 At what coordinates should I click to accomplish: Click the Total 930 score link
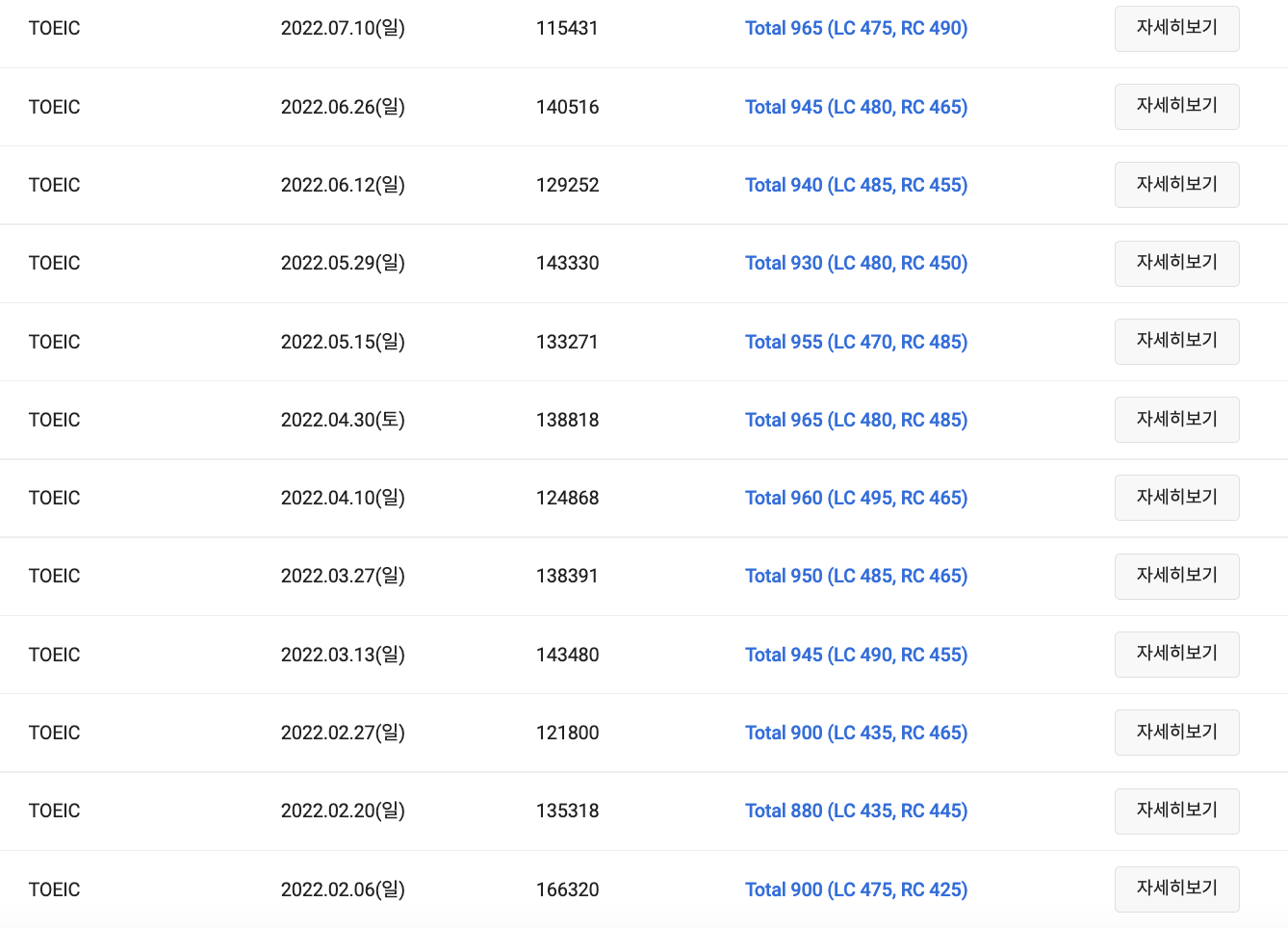click(856, 263)
